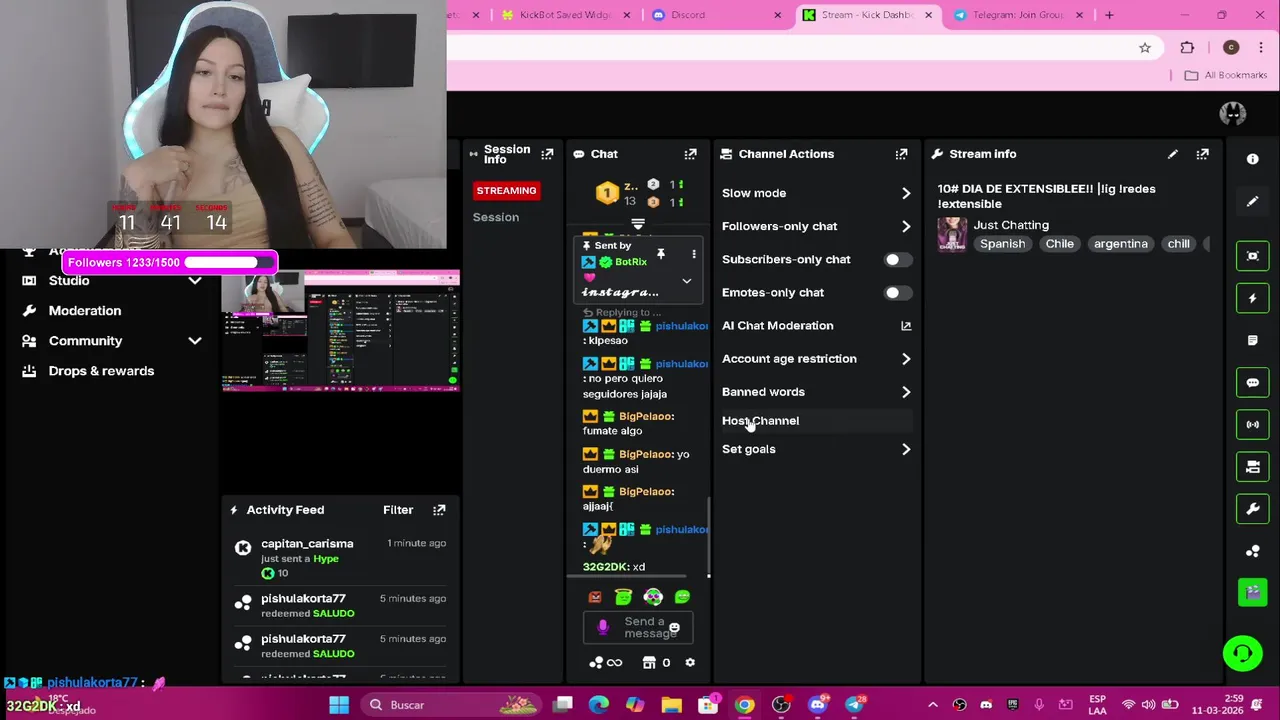The height and width of the screenshot is (720, 1280).
Task: Pop out the Session Info panel
Action: pyautogui.click(x=547, y=154)
